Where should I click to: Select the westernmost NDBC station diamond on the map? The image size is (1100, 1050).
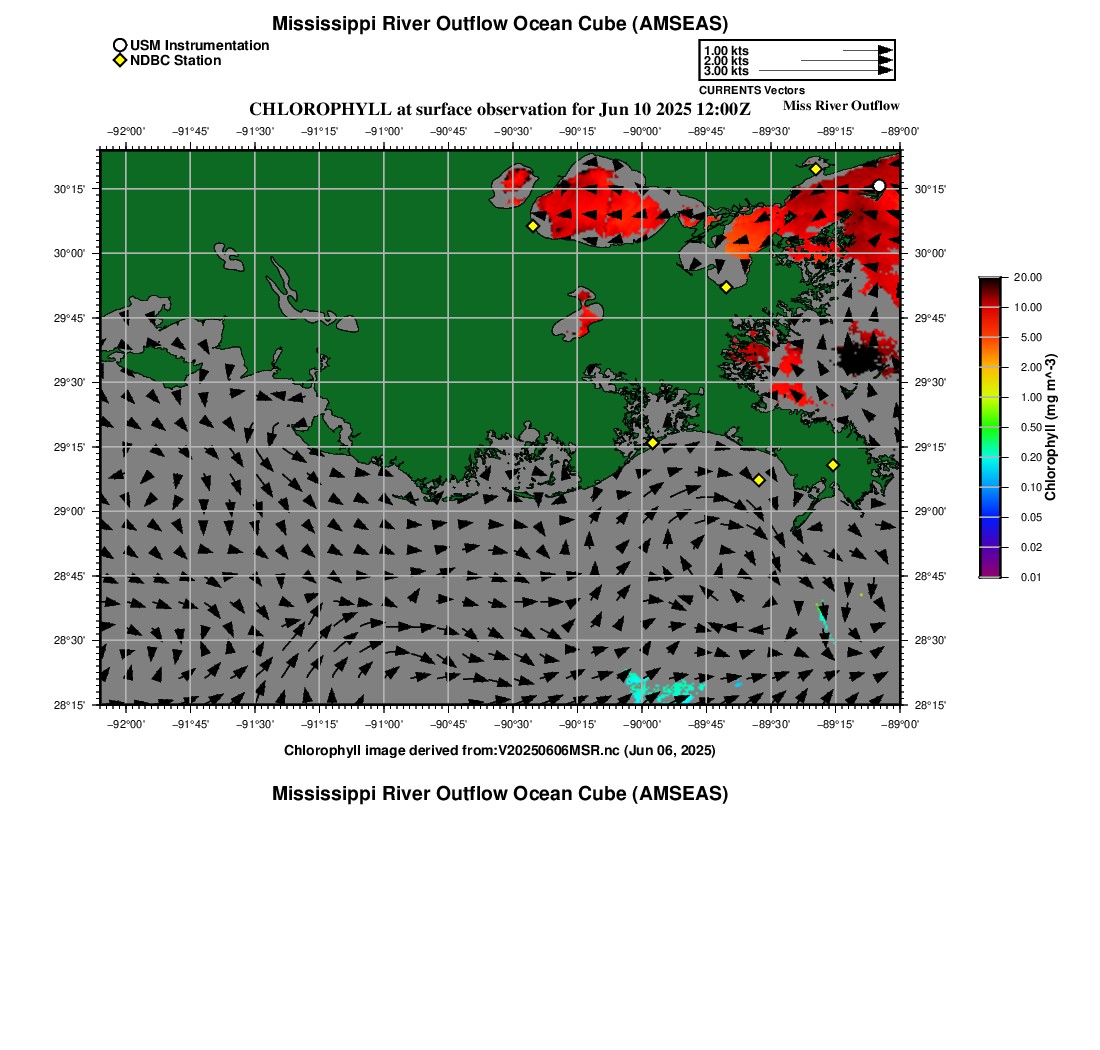(533, 226)
